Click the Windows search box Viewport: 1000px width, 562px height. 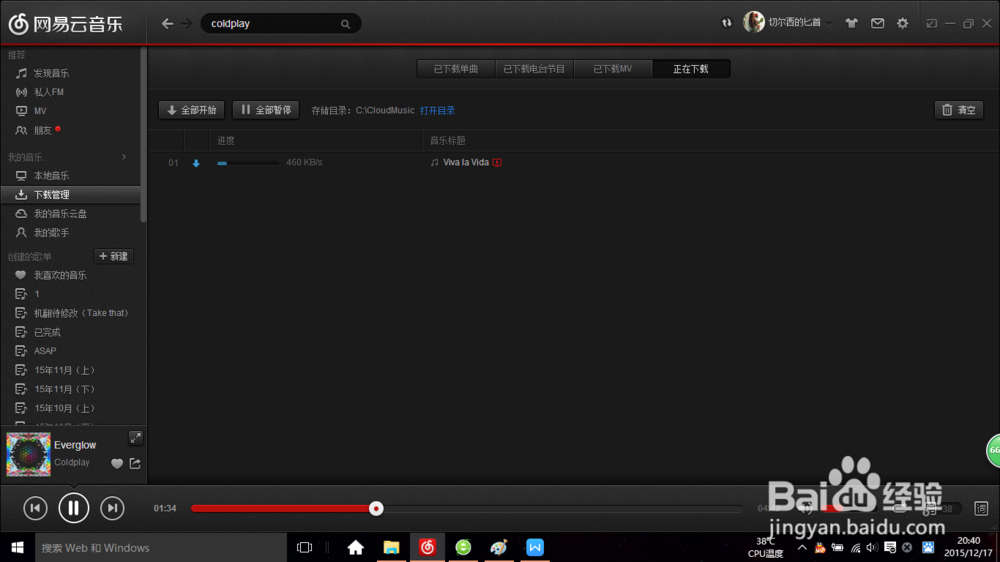coord(161,547)
